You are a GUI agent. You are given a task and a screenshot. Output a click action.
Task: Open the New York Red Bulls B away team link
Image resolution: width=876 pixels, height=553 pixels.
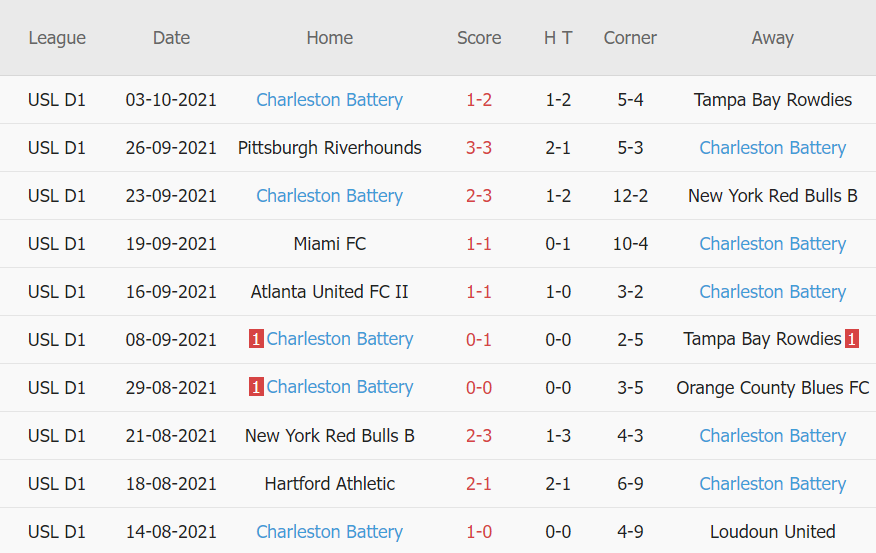(773, 196)
